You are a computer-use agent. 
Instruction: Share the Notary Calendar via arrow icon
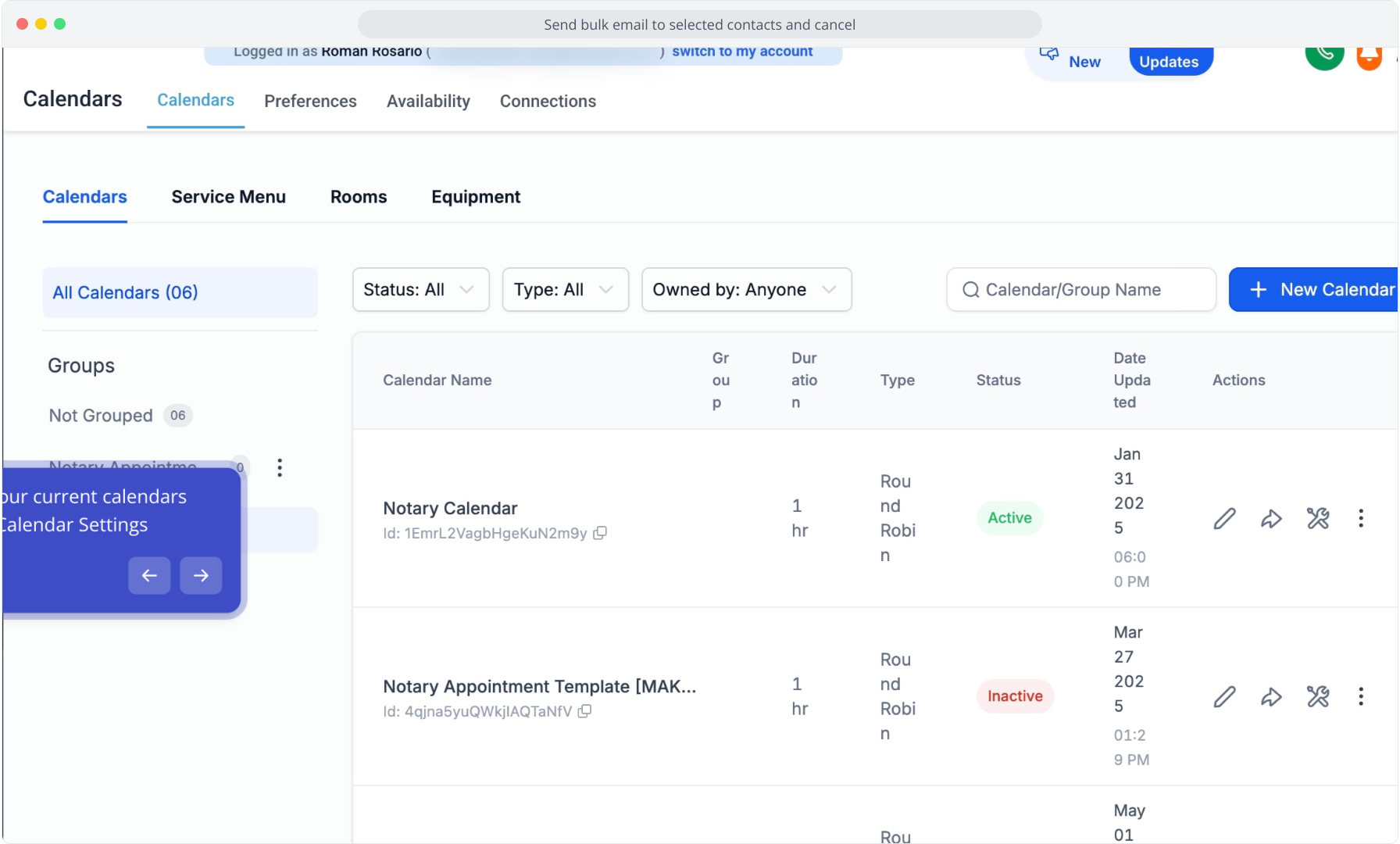tap(1271, 518)
